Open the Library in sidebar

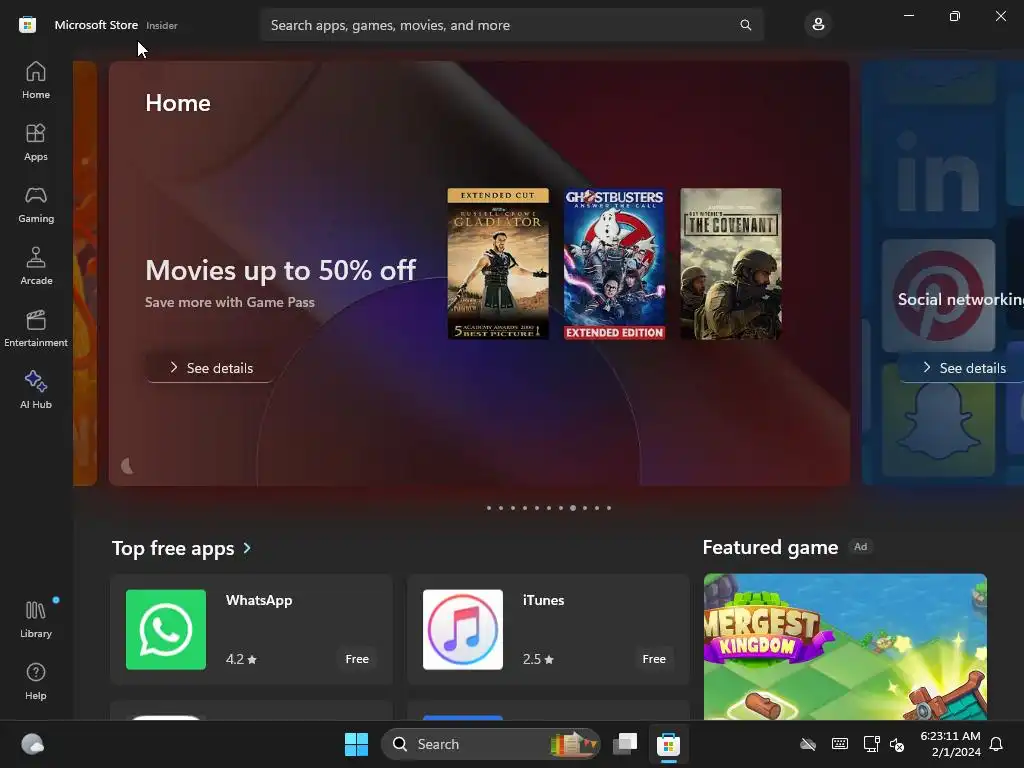(36, 619)
